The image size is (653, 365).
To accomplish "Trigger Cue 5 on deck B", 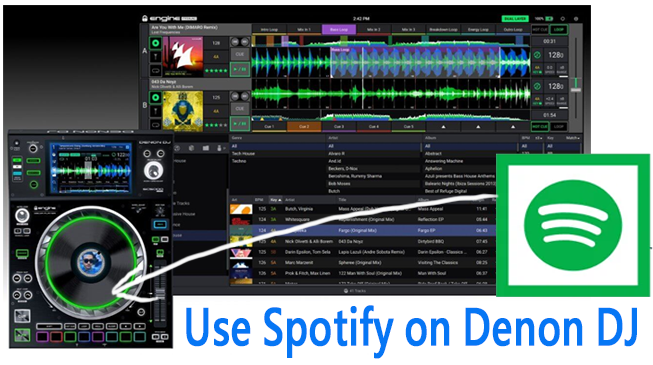I will click(x=409, y=127).
